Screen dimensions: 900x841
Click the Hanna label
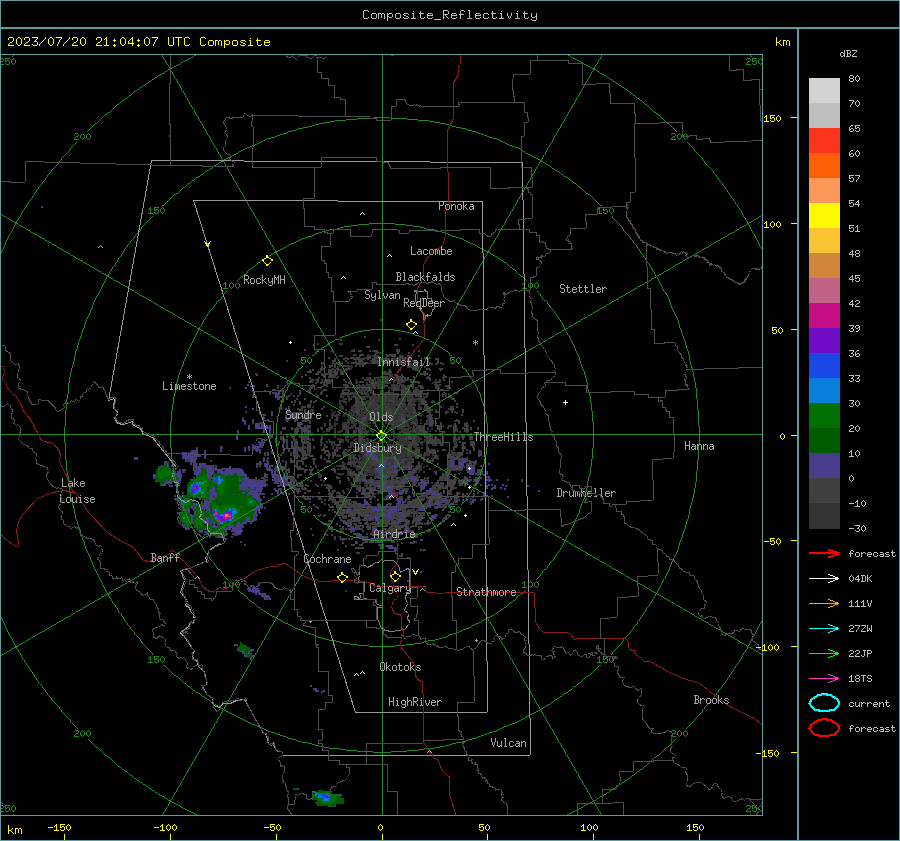[x=699, y=446]
